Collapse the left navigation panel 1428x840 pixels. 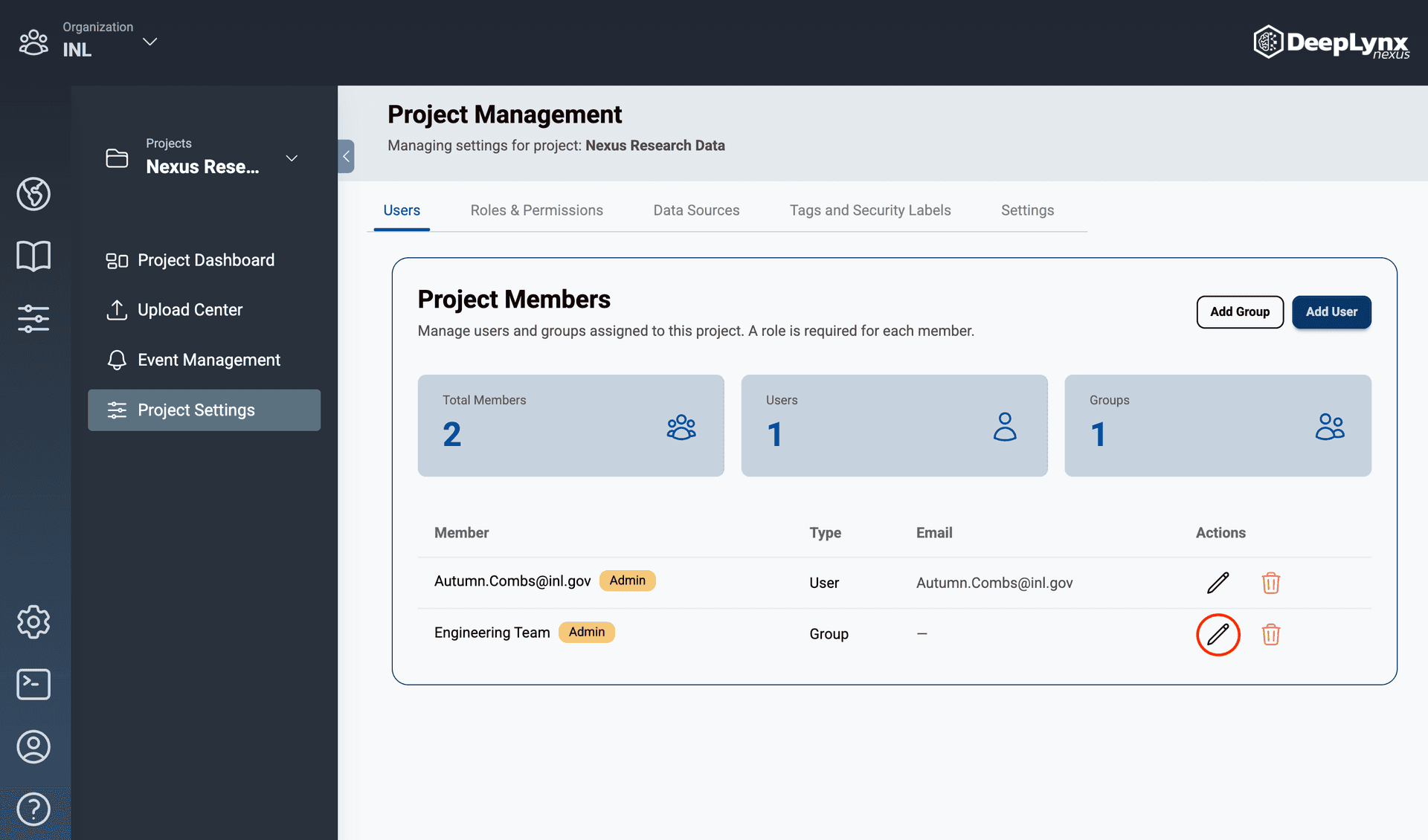(346, 156)
